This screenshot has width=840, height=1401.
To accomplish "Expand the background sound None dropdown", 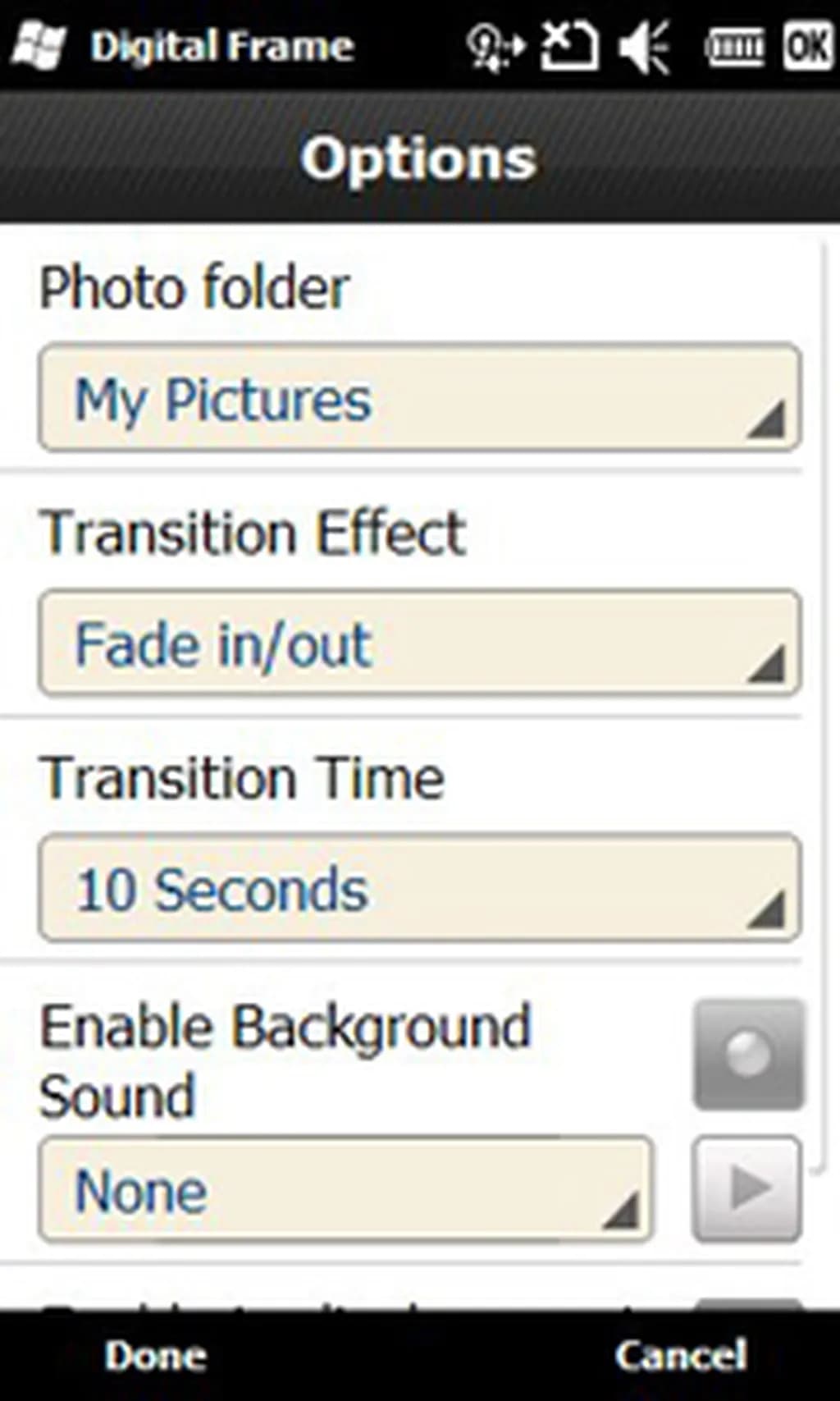I will [345, 1189].
